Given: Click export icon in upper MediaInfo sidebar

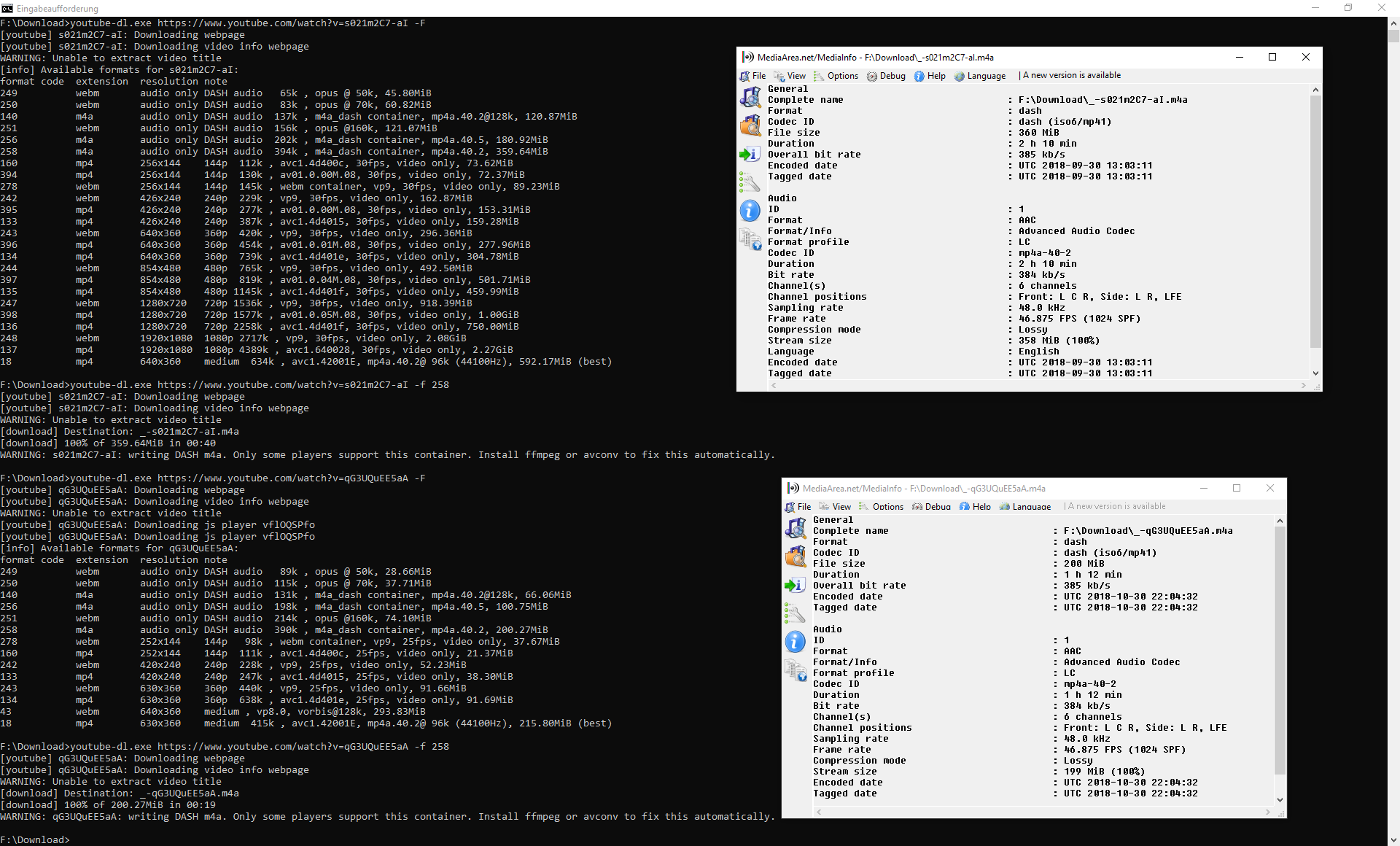Looking at the screenshot, I should pos(750,154).
